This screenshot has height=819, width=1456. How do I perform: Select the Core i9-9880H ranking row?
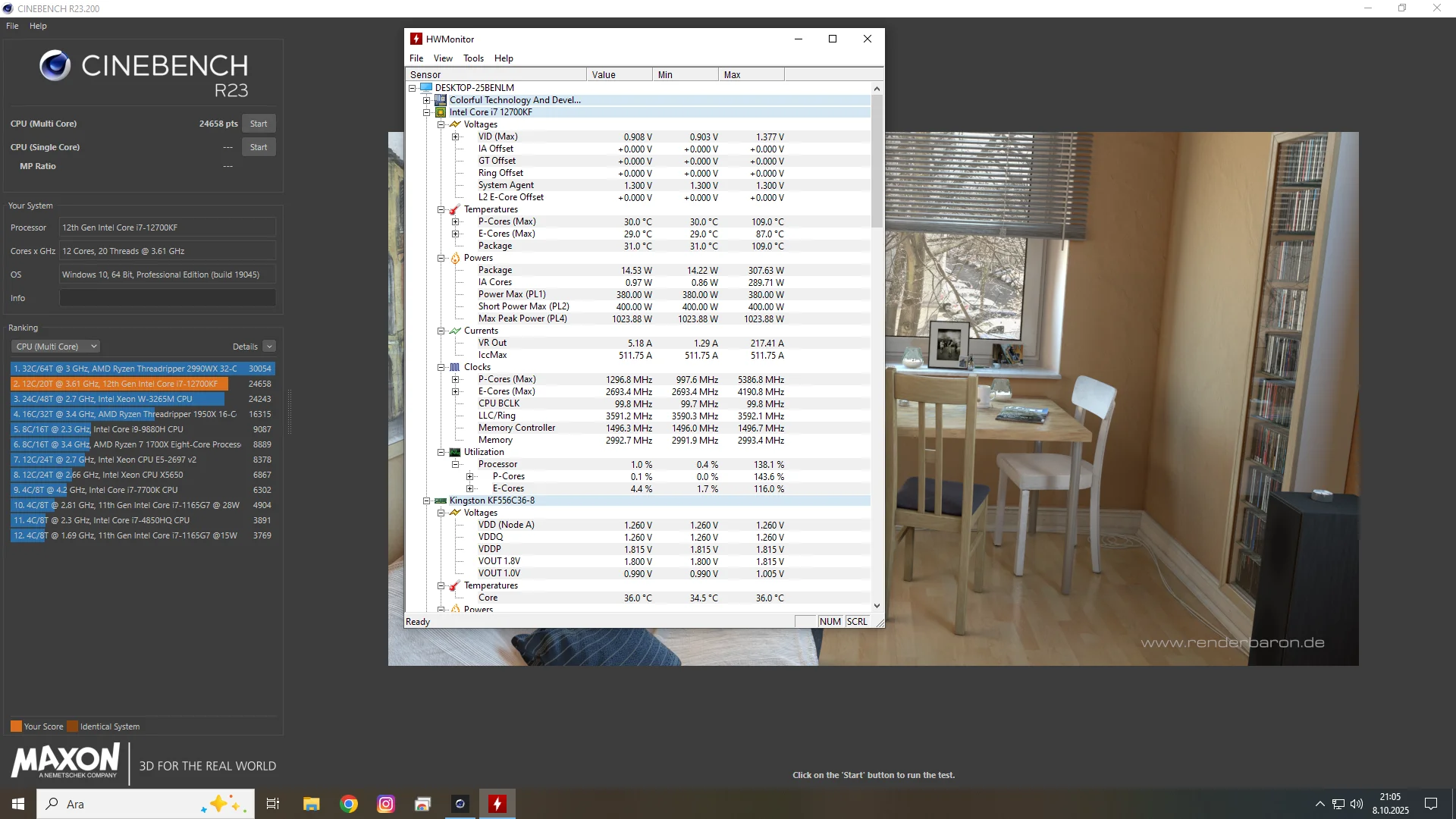[x=143, y=429]
